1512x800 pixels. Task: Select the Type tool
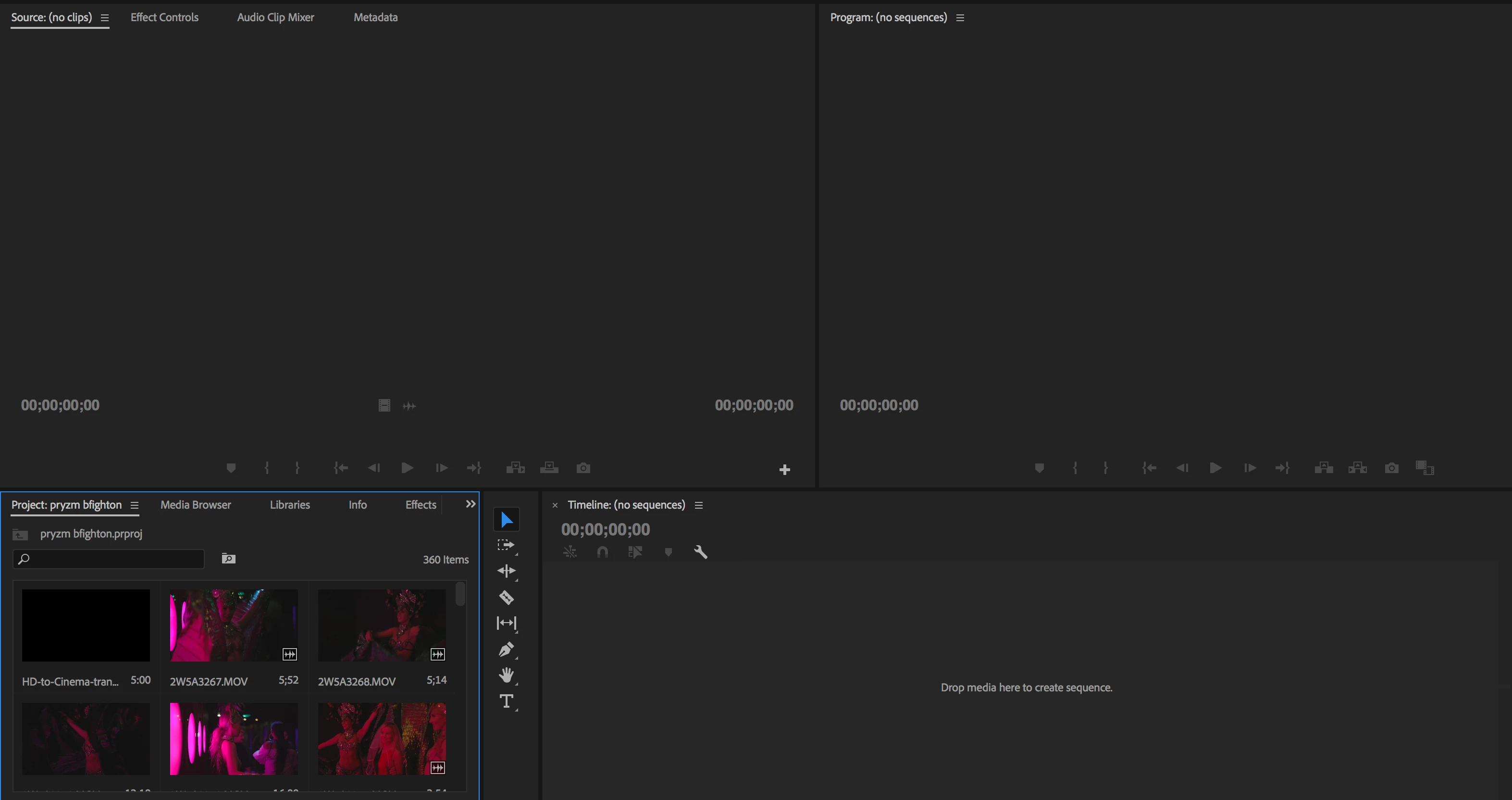tap(506, 701)
